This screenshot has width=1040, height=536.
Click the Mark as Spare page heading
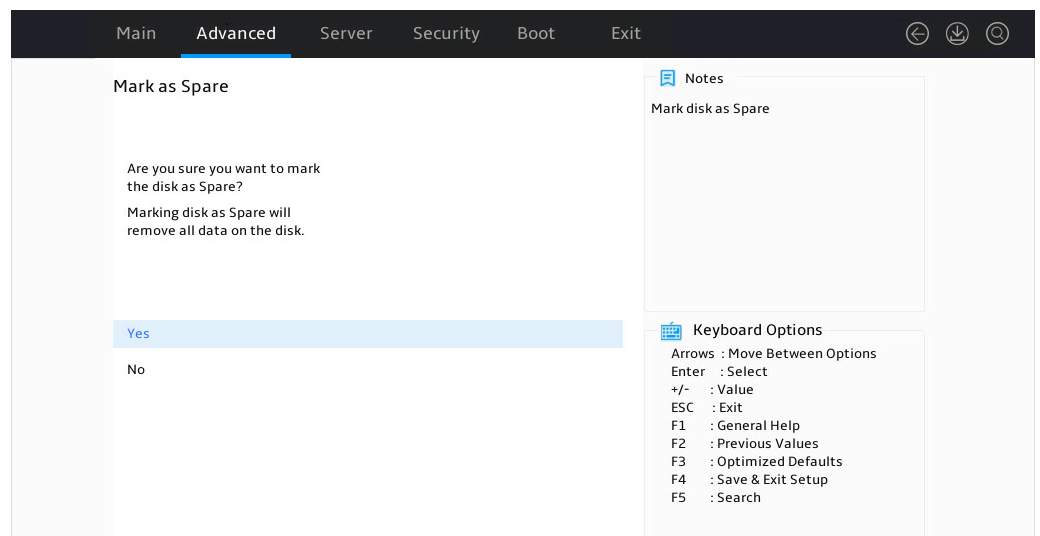[x=171, y=86]
